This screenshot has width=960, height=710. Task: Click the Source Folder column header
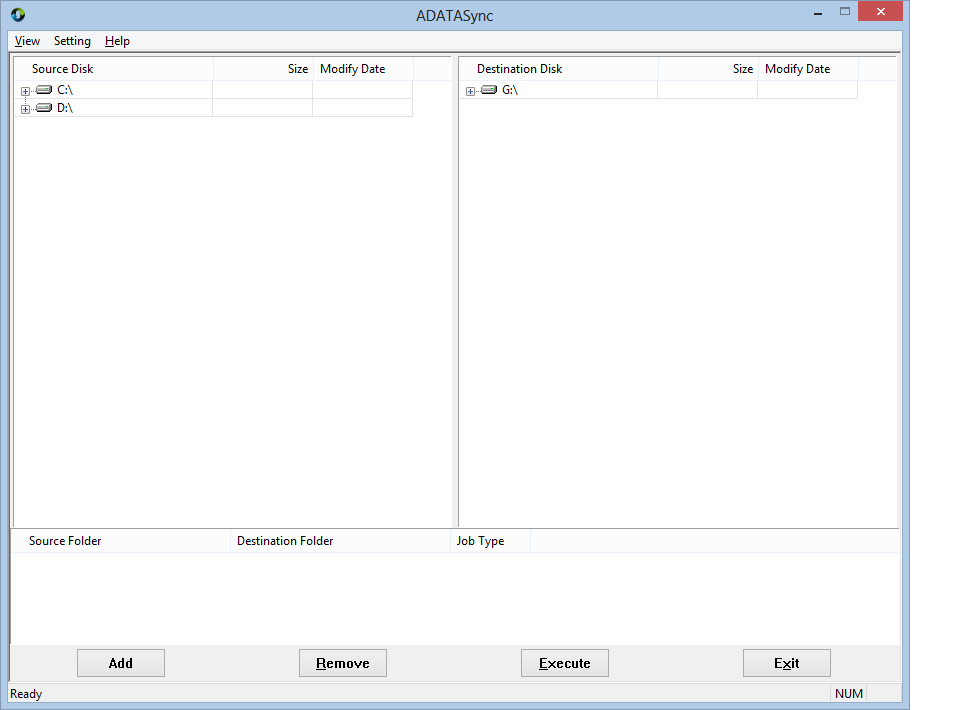point(121,541)
